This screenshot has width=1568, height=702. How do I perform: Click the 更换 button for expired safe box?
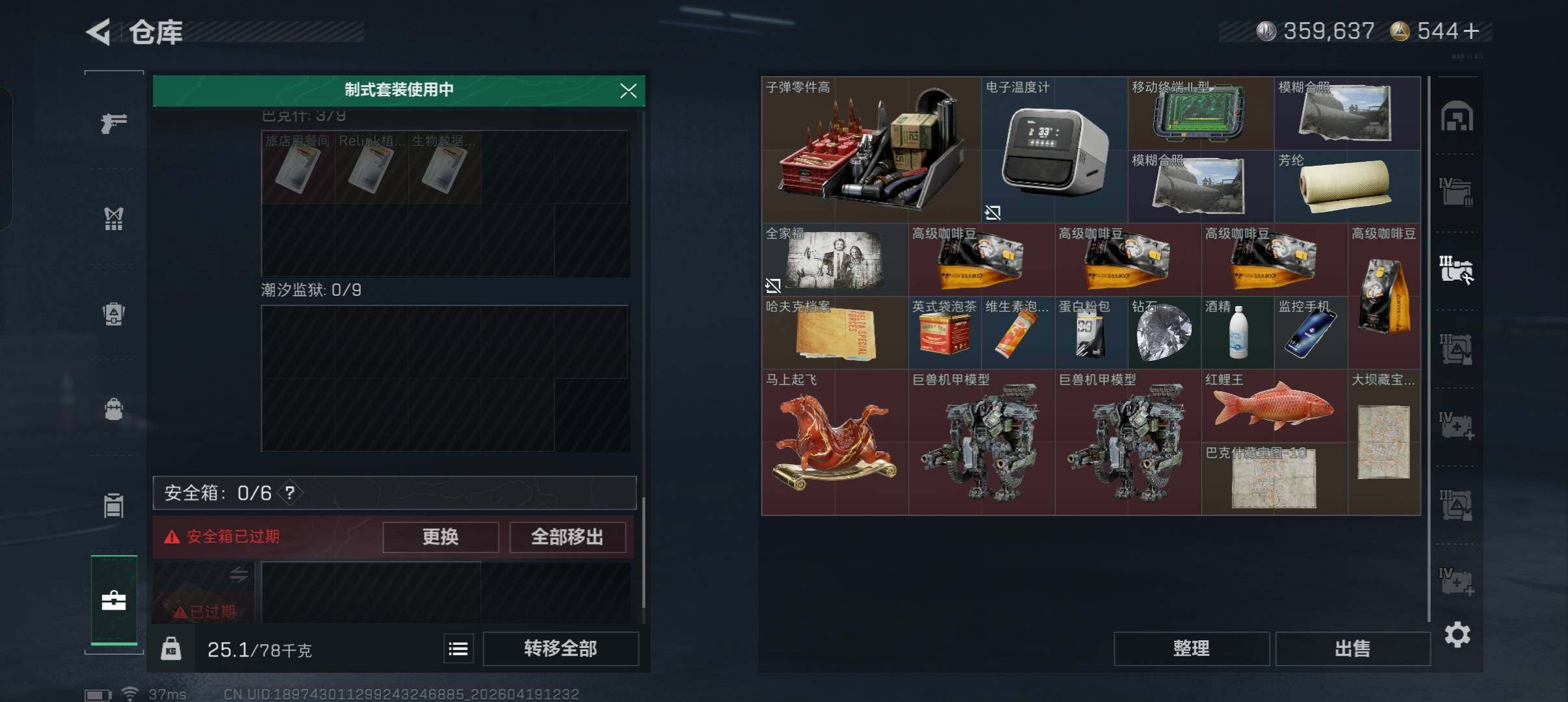[x=441, y=537]
